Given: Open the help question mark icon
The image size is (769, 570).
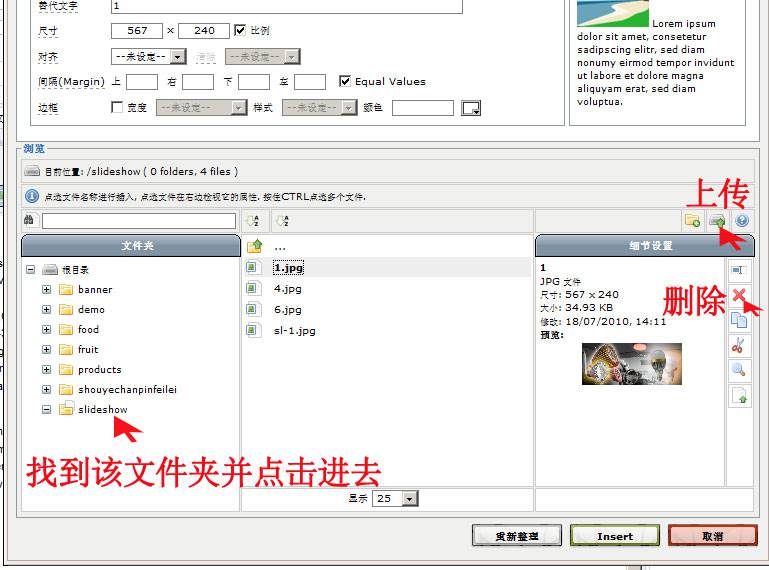Looking at the screenshot, I should [x=742, y=221].
